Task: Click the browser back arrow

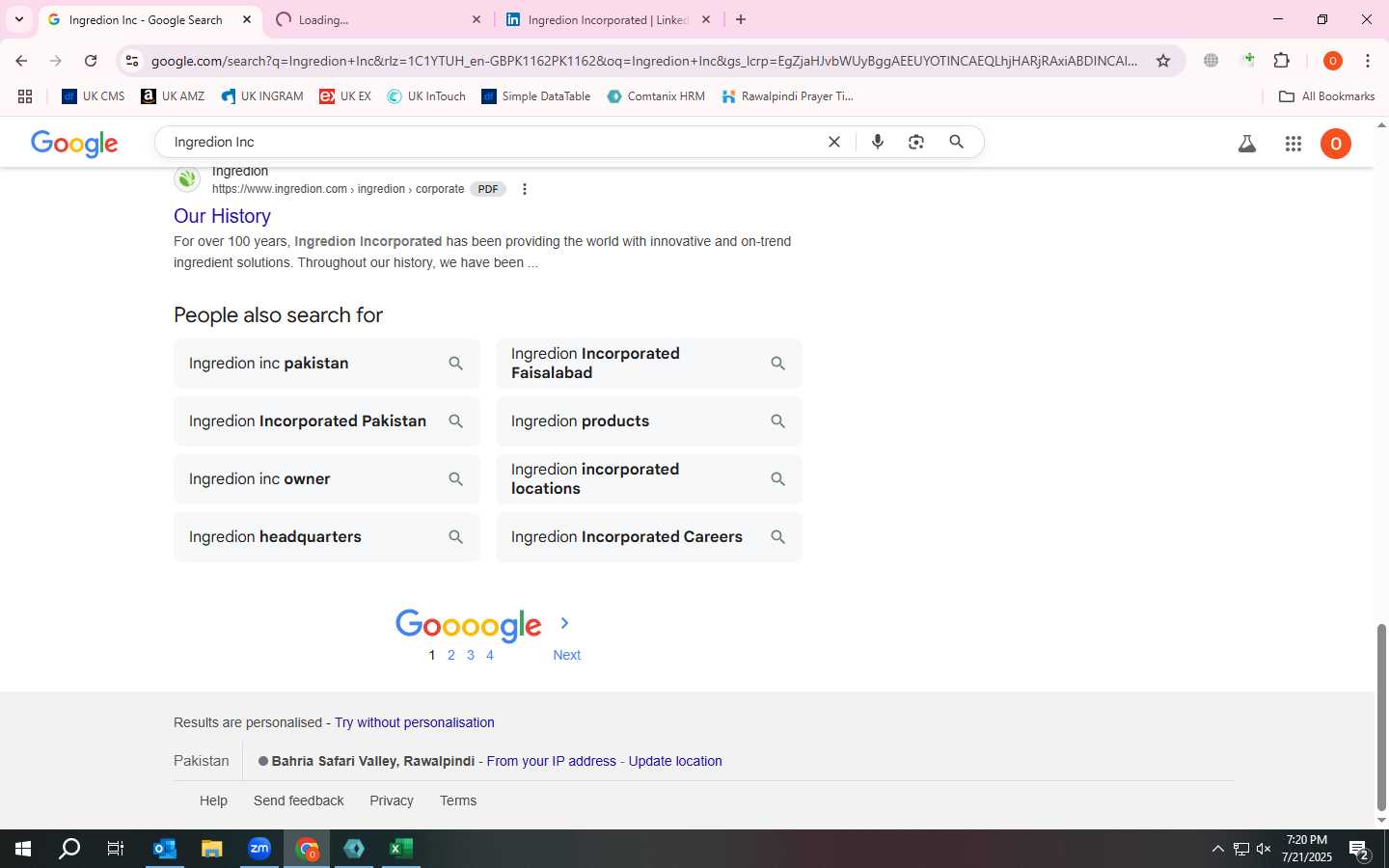Action: 21,61
